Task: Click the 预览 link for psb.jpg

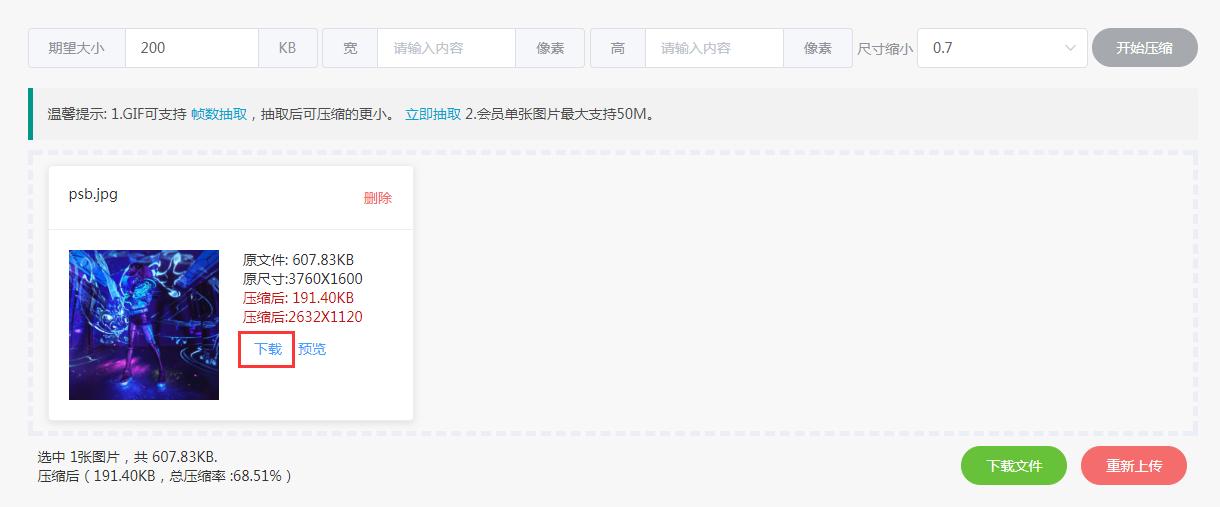Action: [312, 349]
